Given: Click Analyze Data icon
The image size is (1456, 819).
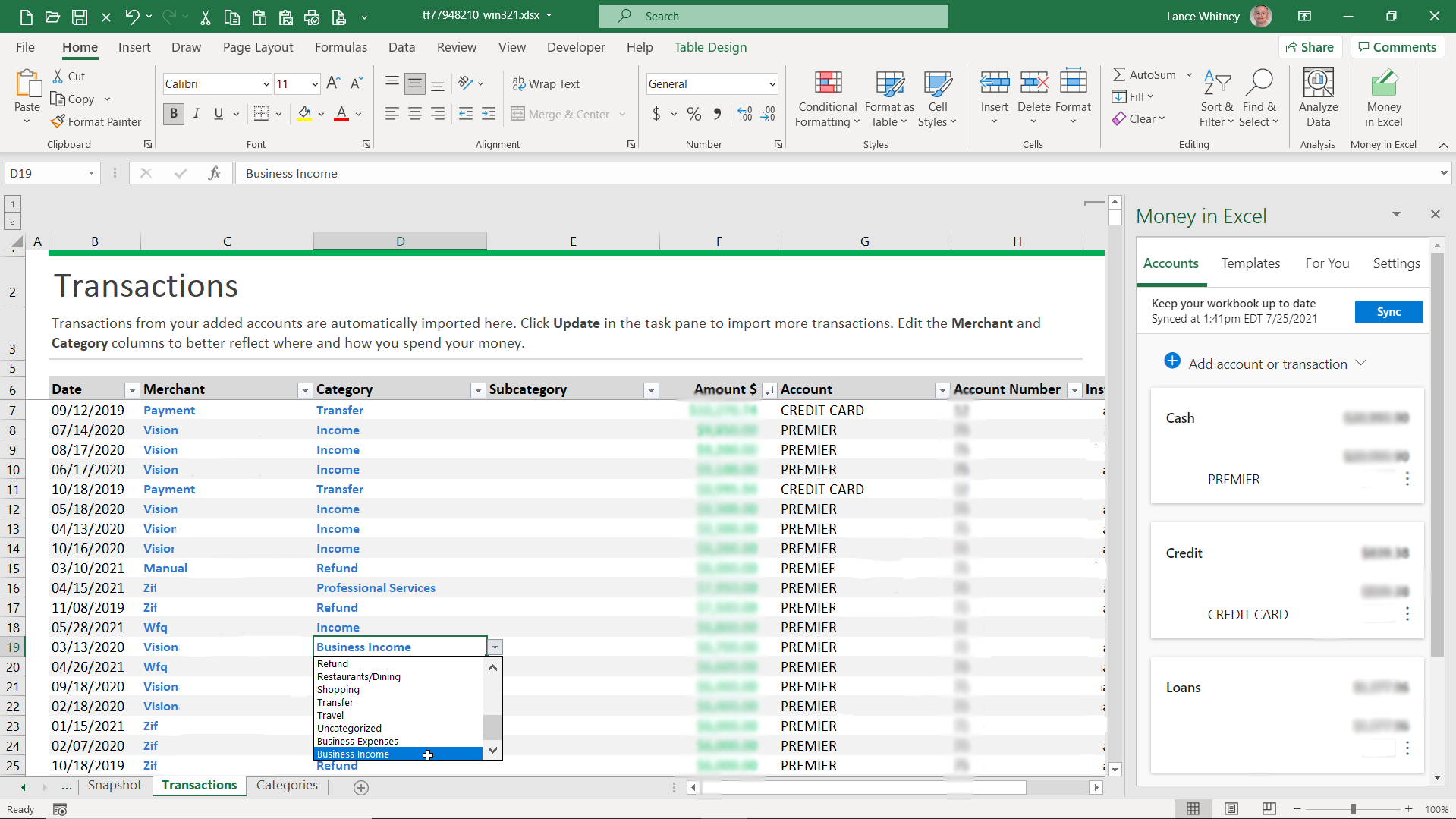Looking at the screenshot, I should (x=1318, y=82).
